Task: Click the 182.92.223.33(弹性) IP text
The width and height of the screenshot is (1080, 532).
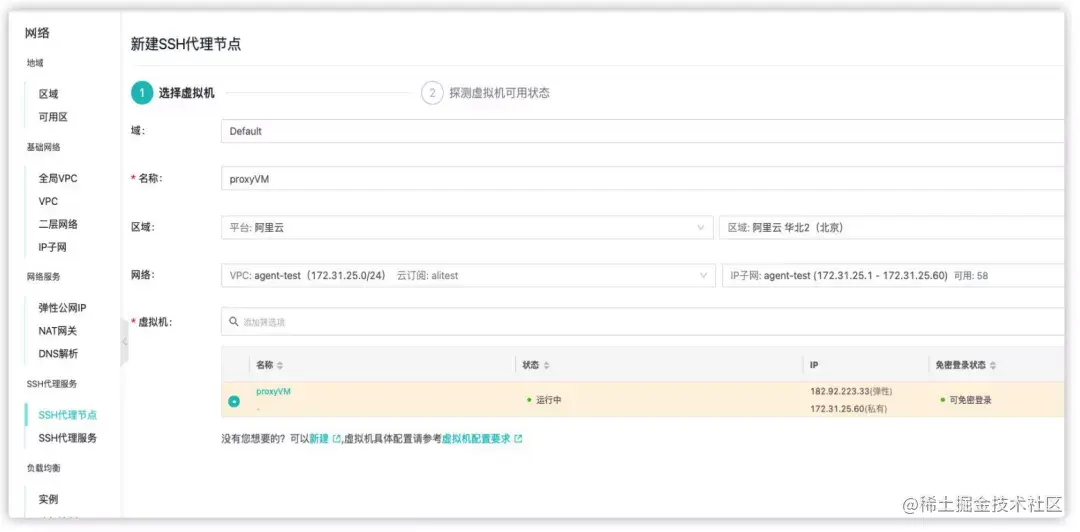Action: (x=851, y=391)
